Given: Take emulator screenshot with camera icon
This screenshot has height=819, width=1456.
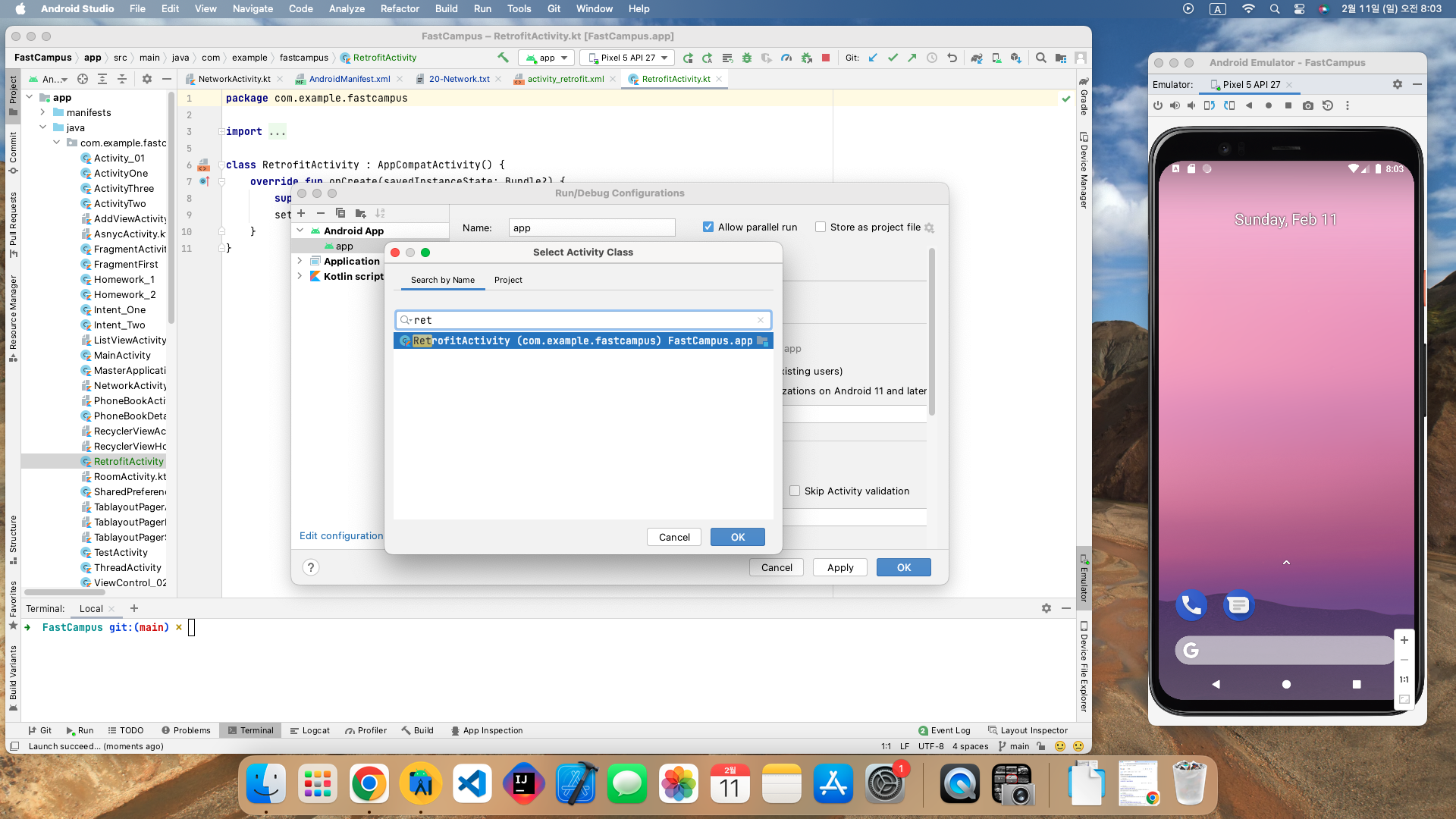Looking at the screenshot, I should tap(1308, 105).
